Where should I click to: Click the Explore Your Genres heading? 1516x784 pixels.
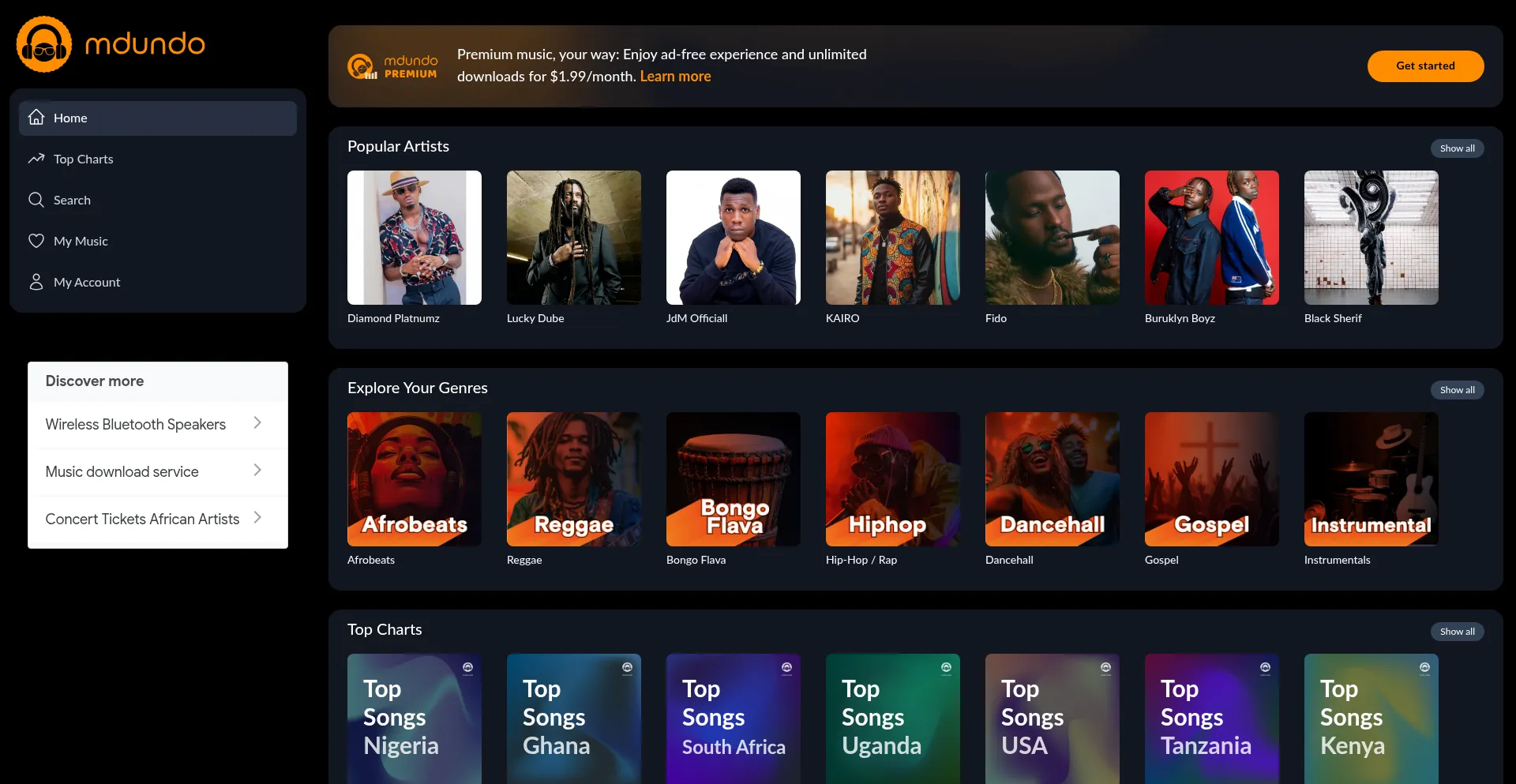pos(418,388)
